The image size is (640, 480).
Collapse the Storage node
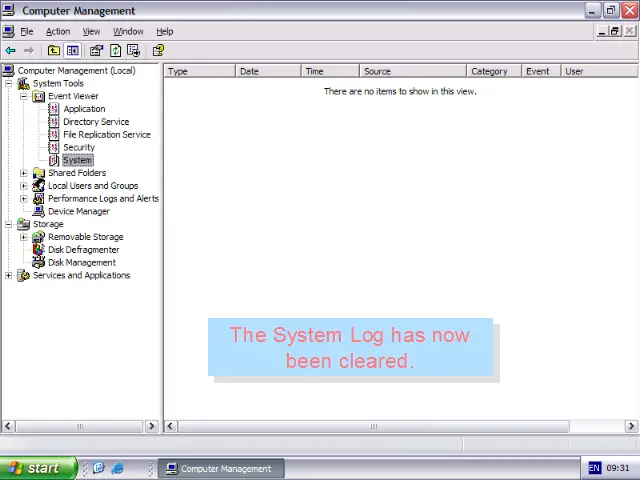pos(9,224)
